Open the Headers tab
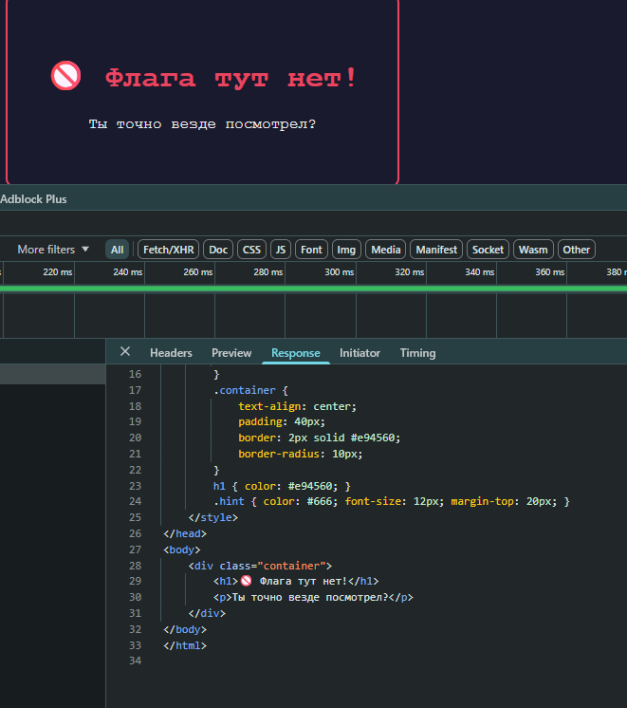627x708 pixels. 171,353
